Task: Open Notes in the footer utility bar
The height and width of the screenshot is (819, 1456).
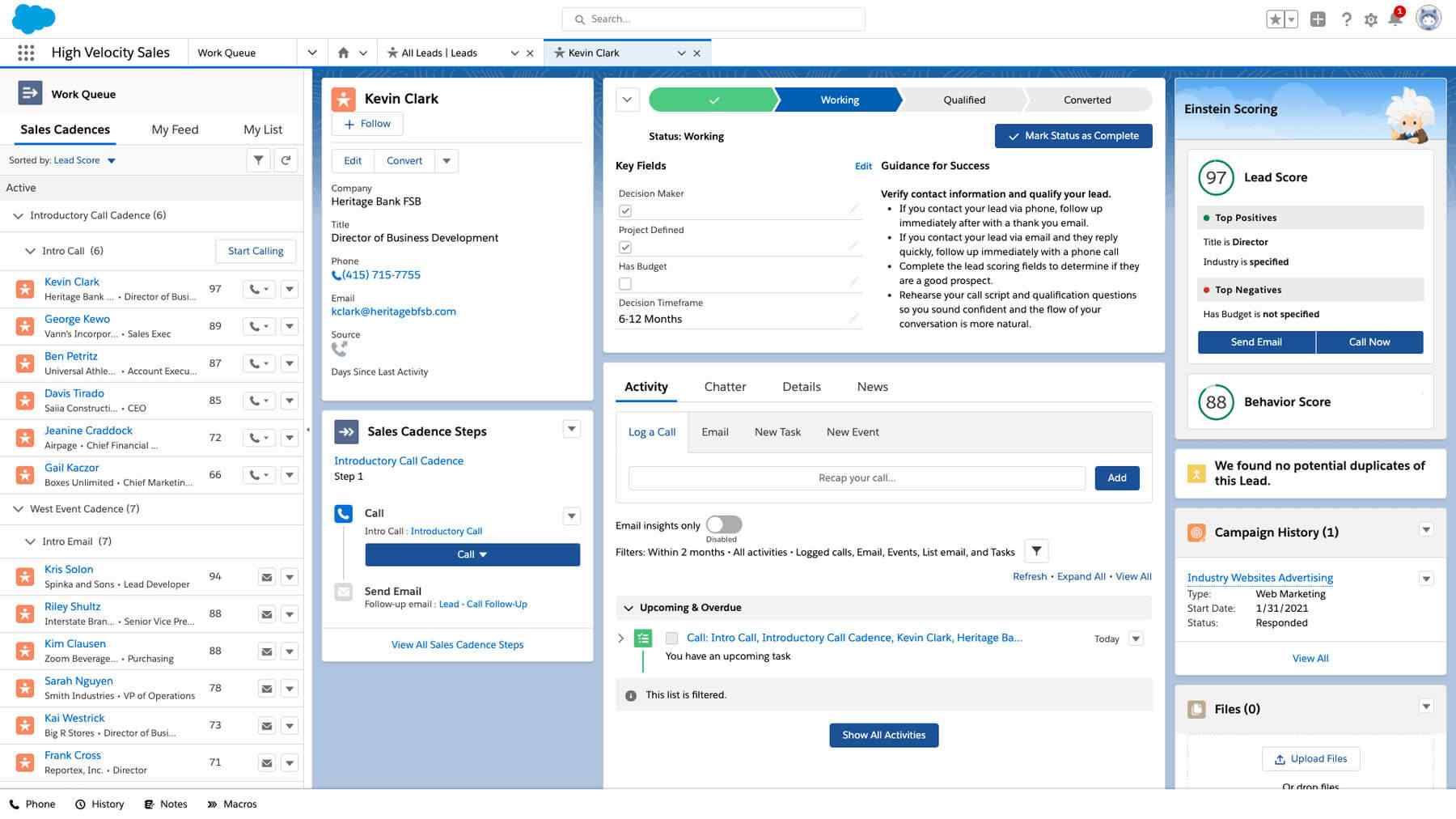Action: 166,804
